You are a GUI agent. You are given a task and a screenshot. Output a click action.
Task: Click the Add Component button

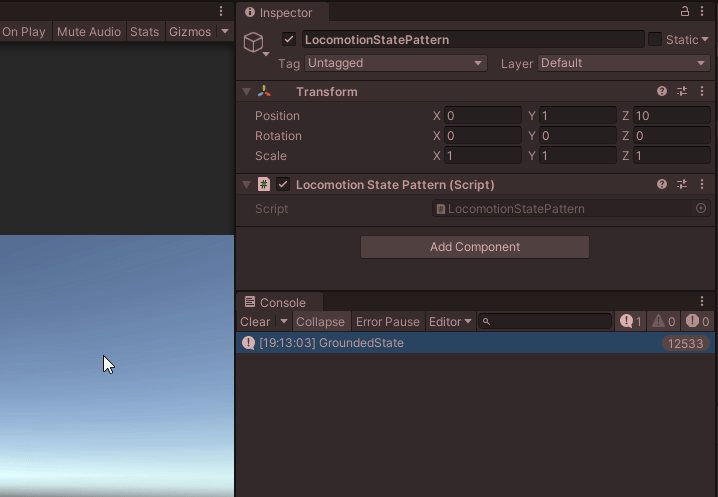click(475, 247)
